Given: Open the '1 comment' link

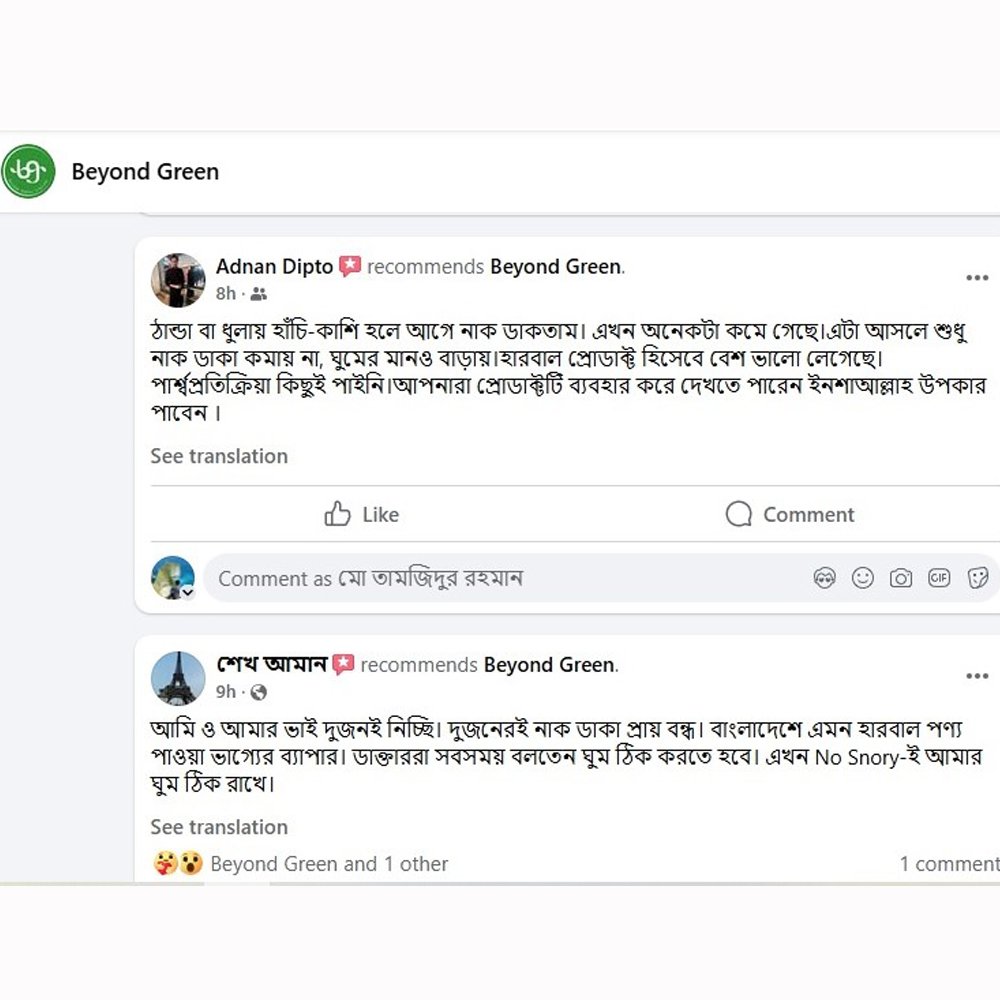Looking at the screenshot, I should click(948, 864).
